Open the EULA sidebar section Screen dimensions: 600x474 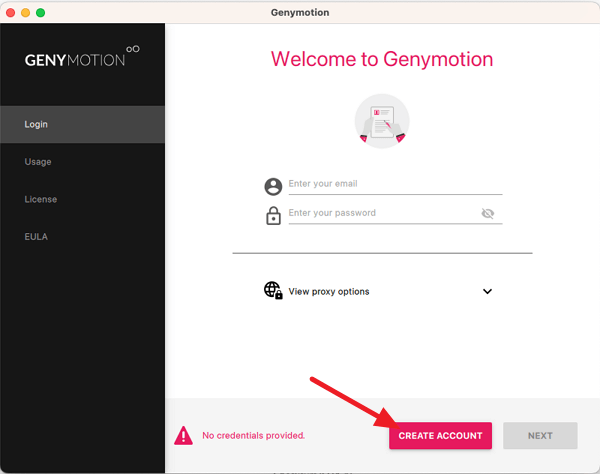[82, 237]
